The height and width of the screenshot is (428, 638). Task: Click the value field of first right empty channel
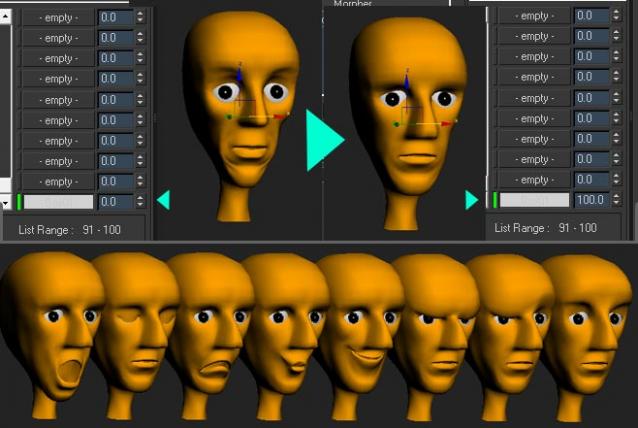pyautogui.click(x=592, y=16)
